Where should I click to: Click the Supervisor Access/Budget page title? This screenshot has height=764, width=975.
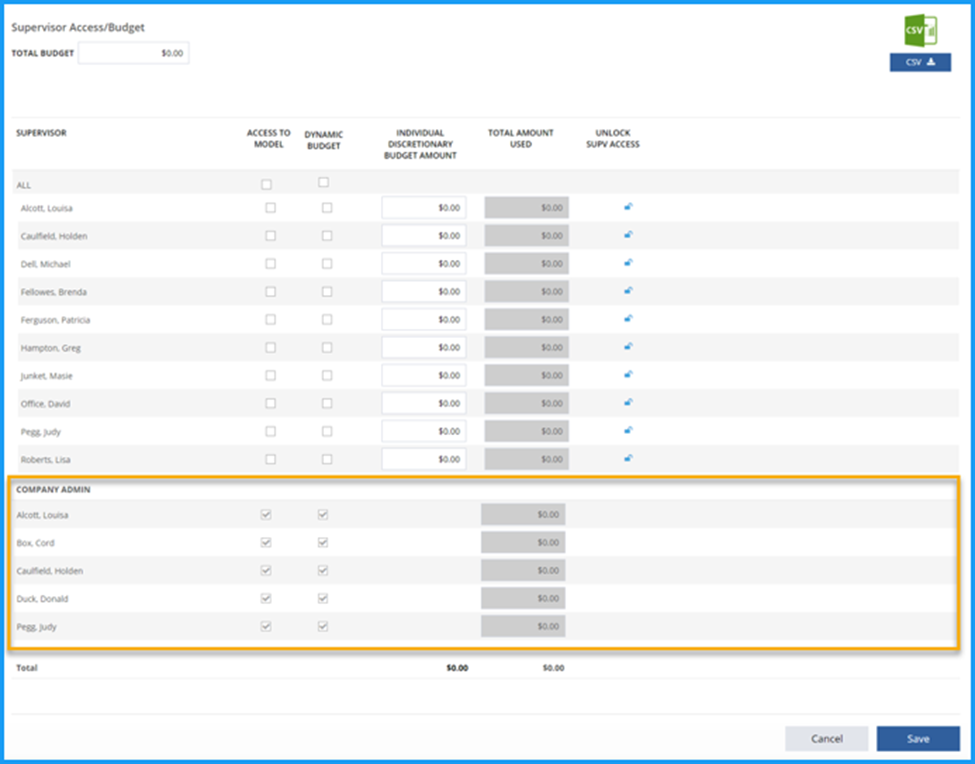[78, 28]
